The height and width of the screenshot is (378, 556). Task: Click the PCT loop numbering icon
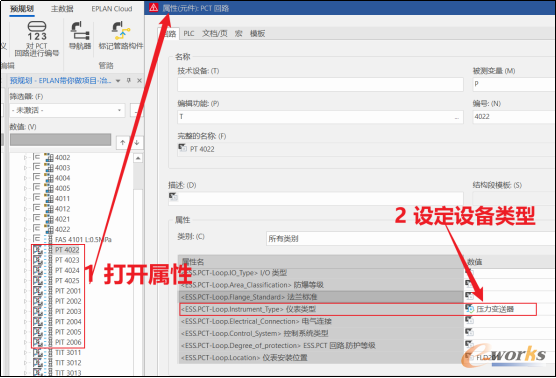[37, 30]
